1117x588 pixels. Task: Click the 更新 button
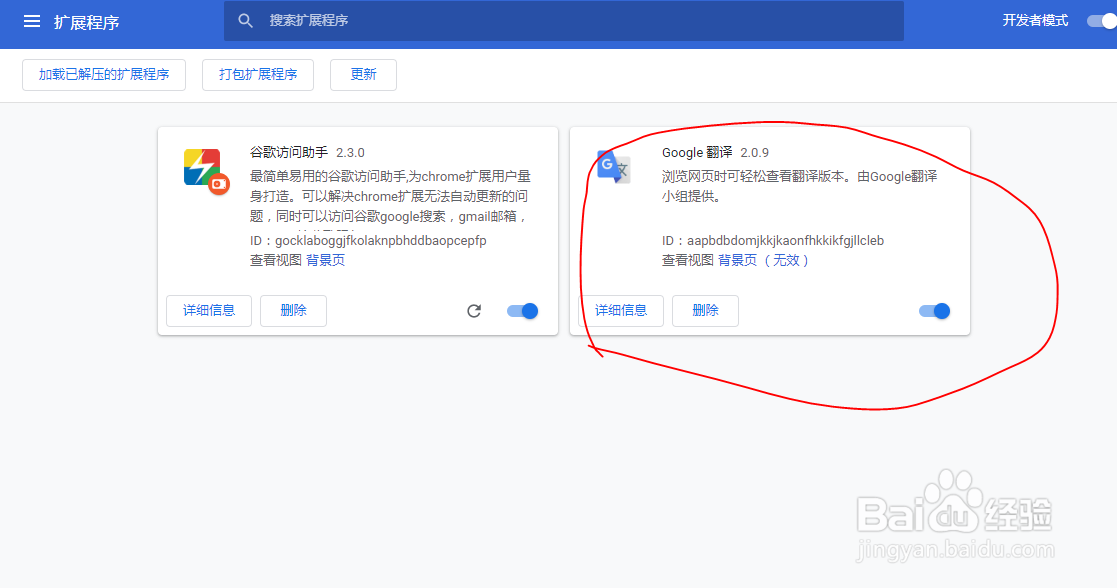click(363, 75)
